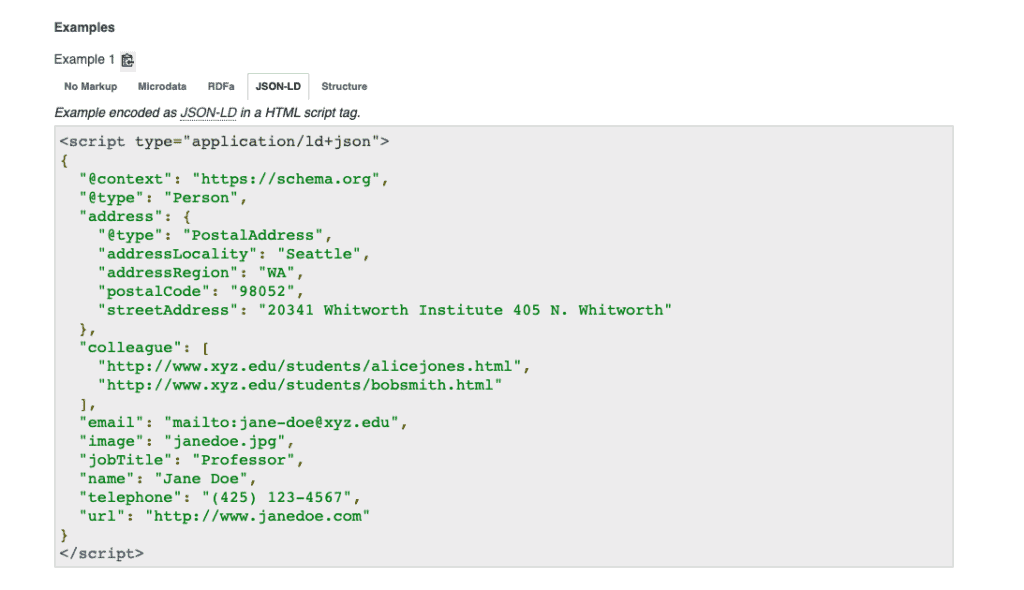The width and height of the screenshot is (1024, 590).
Task: Click the opening script tag line
Action: point(224,142)
